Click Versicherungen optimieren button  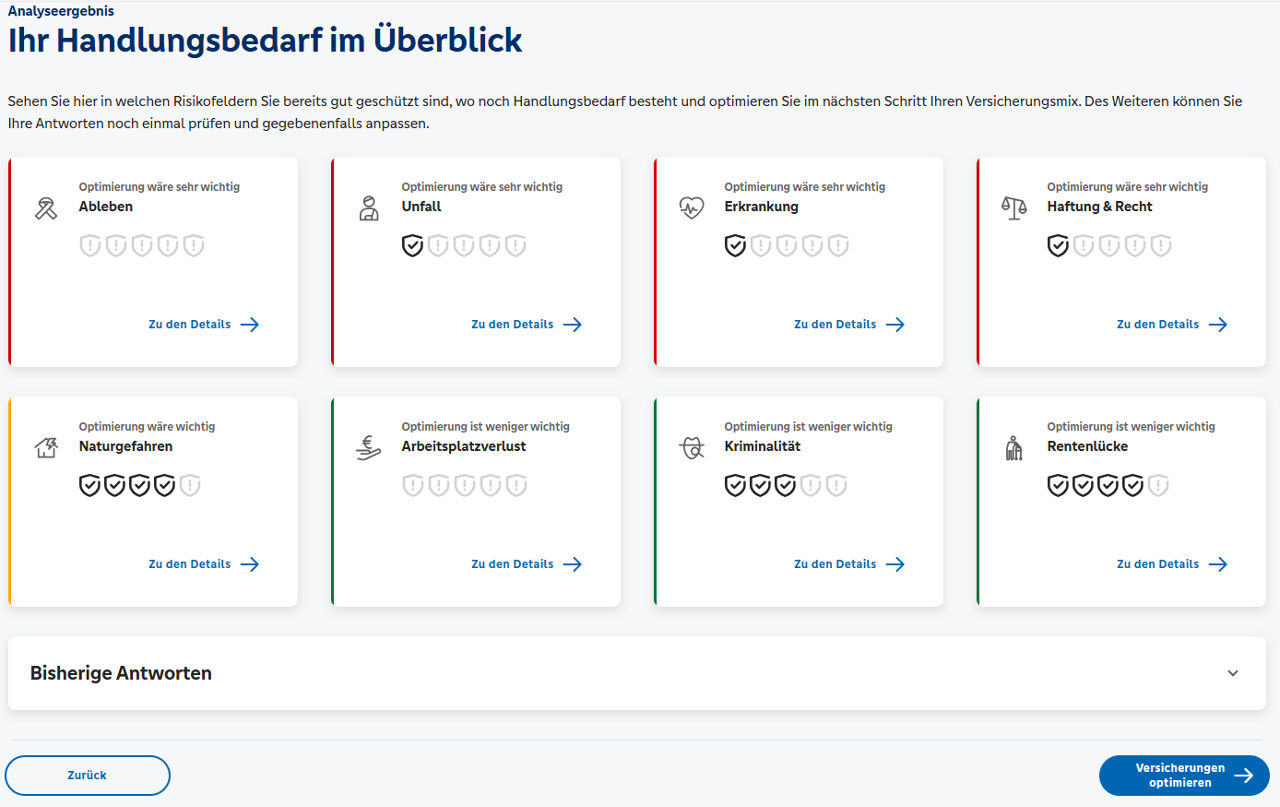[x=1184, y=775]
